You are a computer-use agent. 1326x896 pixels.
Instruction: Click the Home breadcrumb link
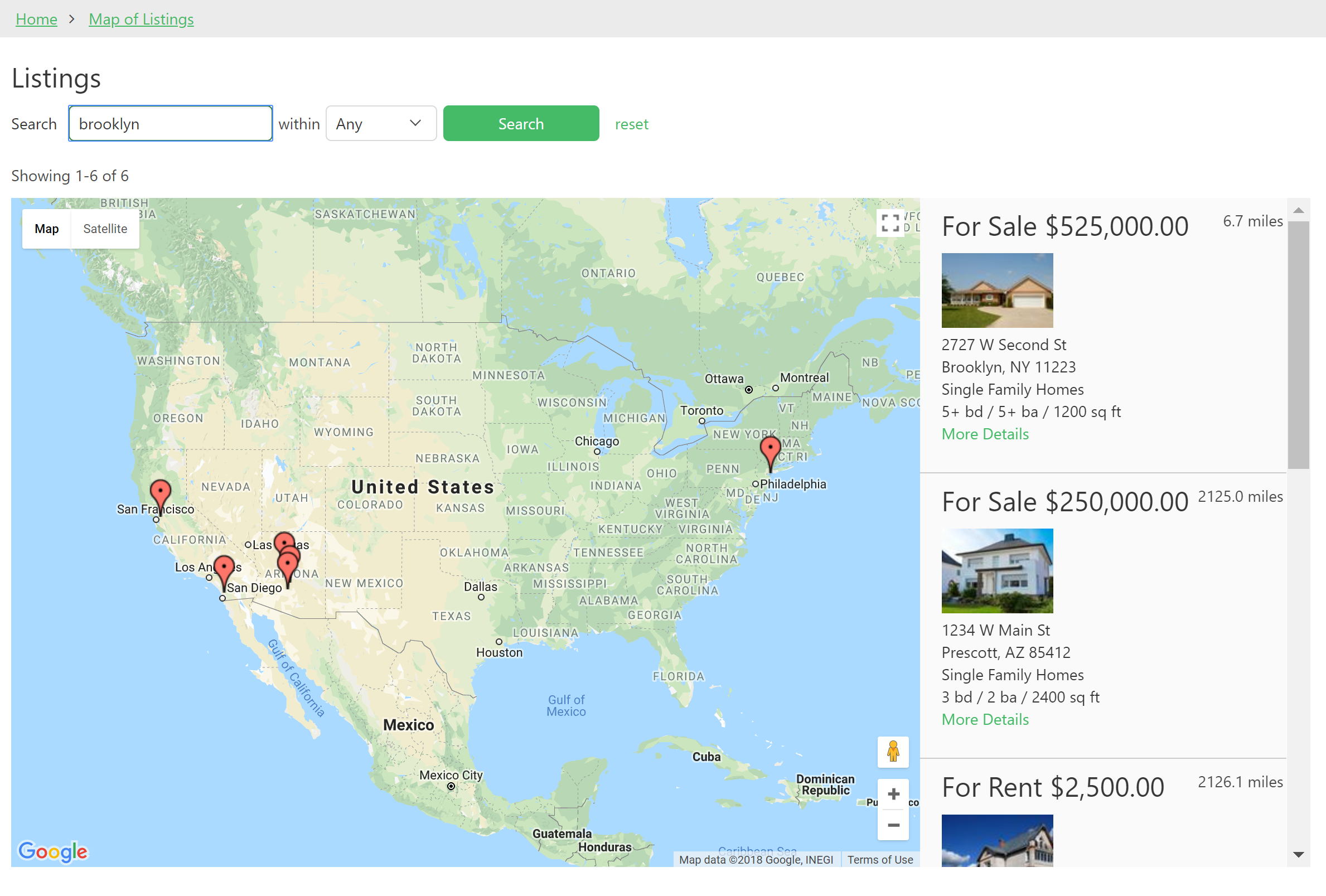35,18
